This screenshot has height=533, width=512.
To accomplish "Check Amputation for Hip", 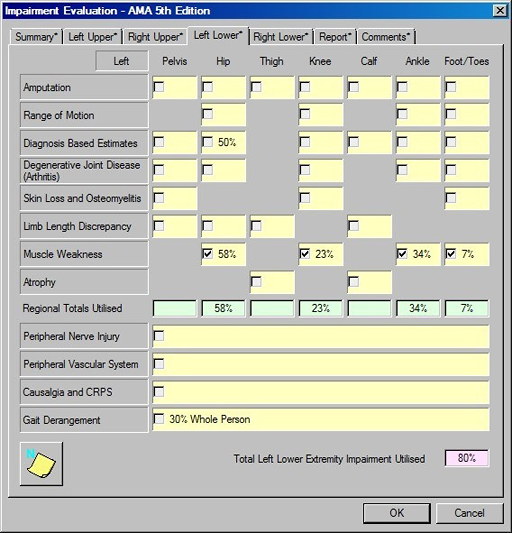I will tap(208, 87).
